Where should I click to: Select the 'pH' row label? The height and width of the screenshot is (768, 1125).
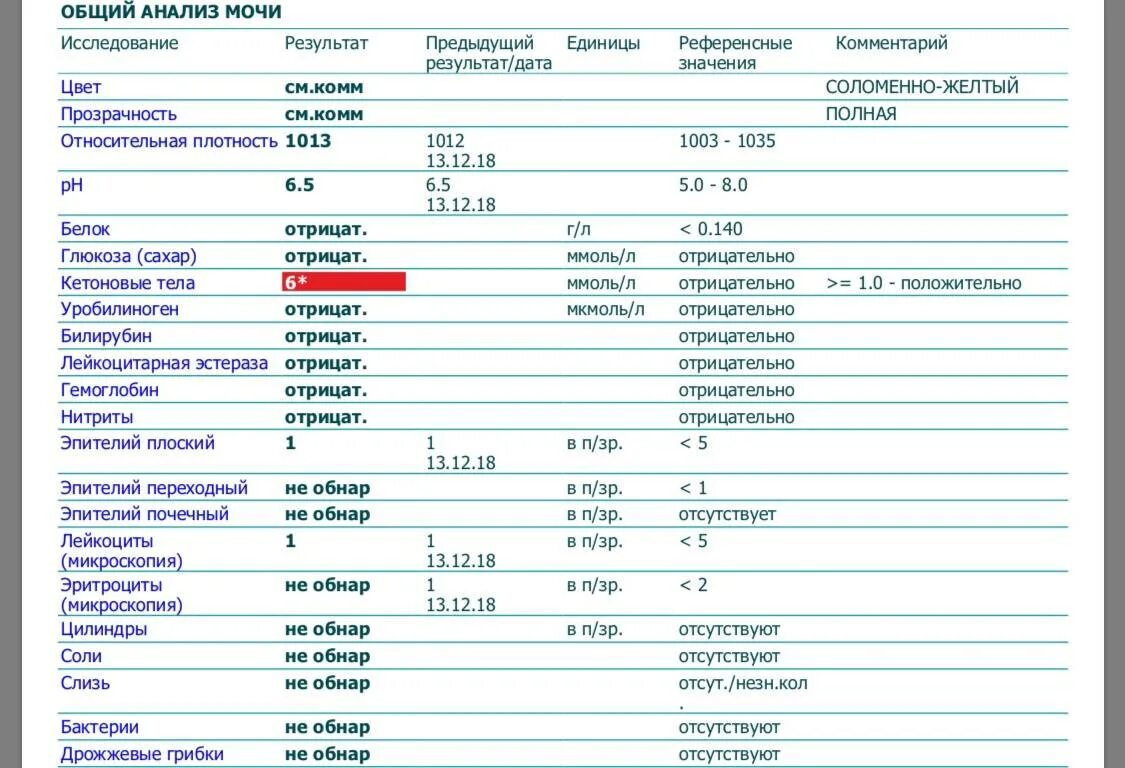pos(72,185)
